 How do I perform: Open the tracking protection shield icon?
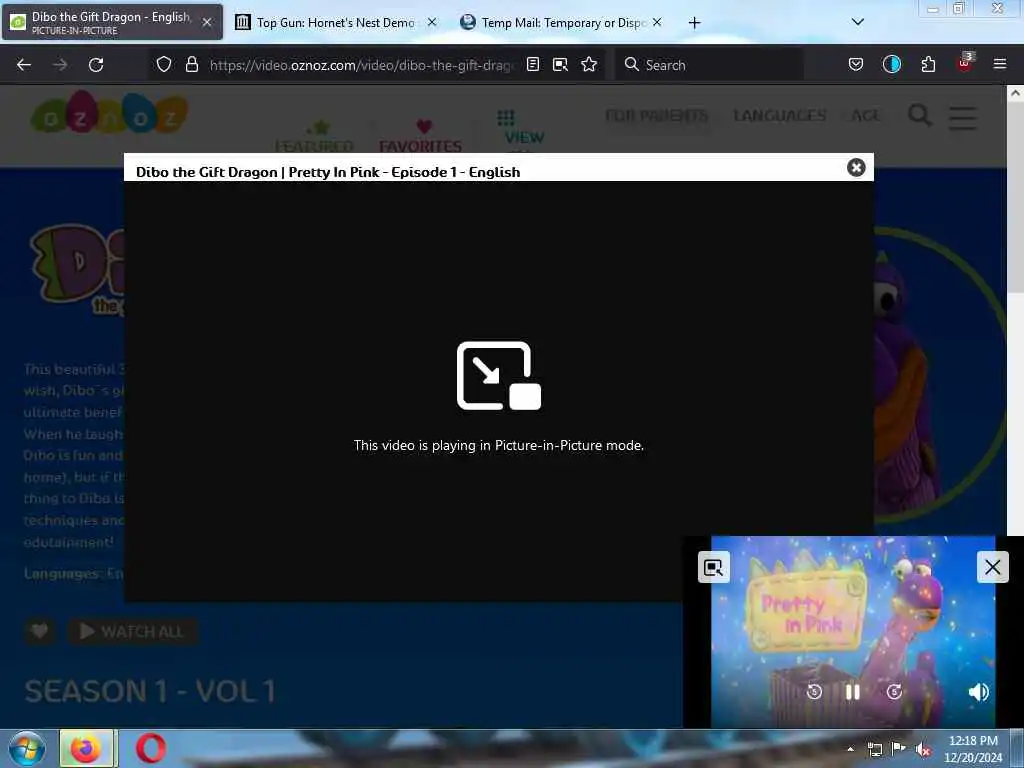(x=164, y=64)
